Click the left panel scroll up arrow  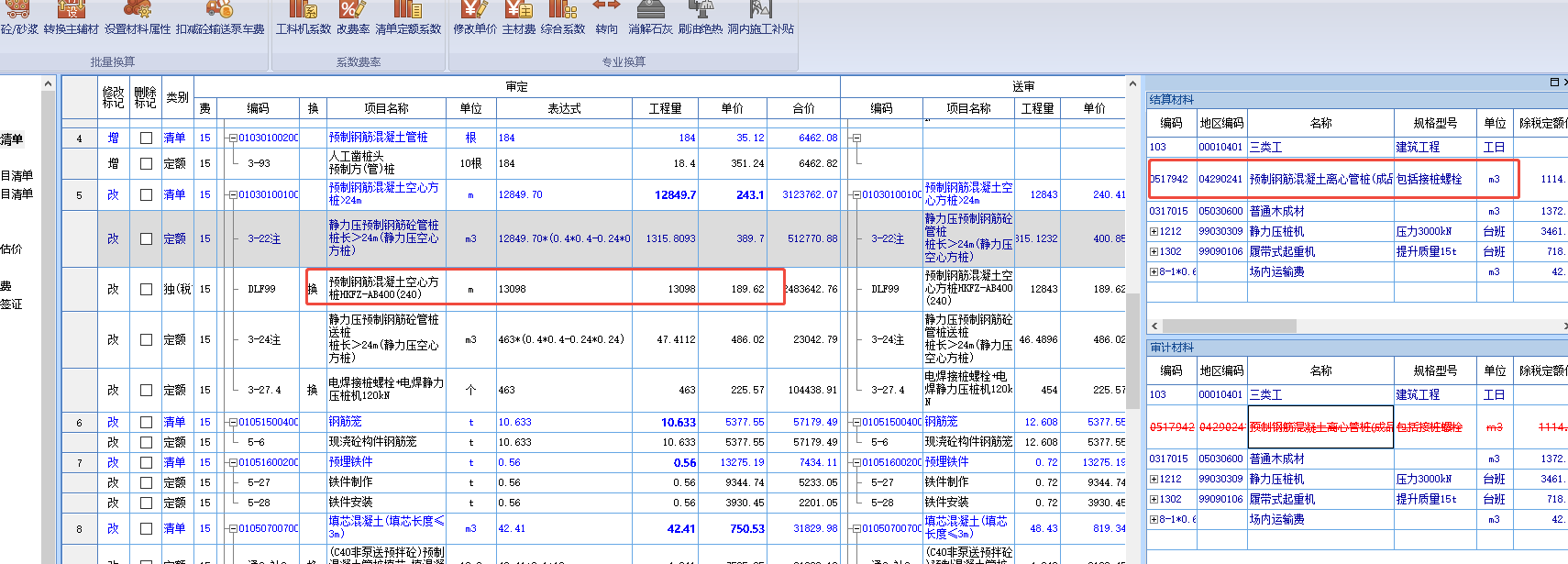[x=48, y=83]
